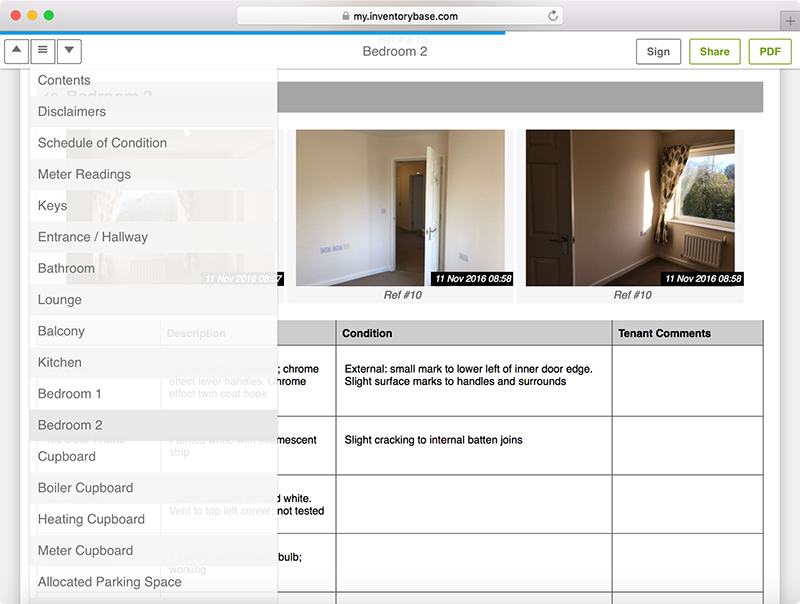Click the Bedroom 2 page title

[395, 52]
